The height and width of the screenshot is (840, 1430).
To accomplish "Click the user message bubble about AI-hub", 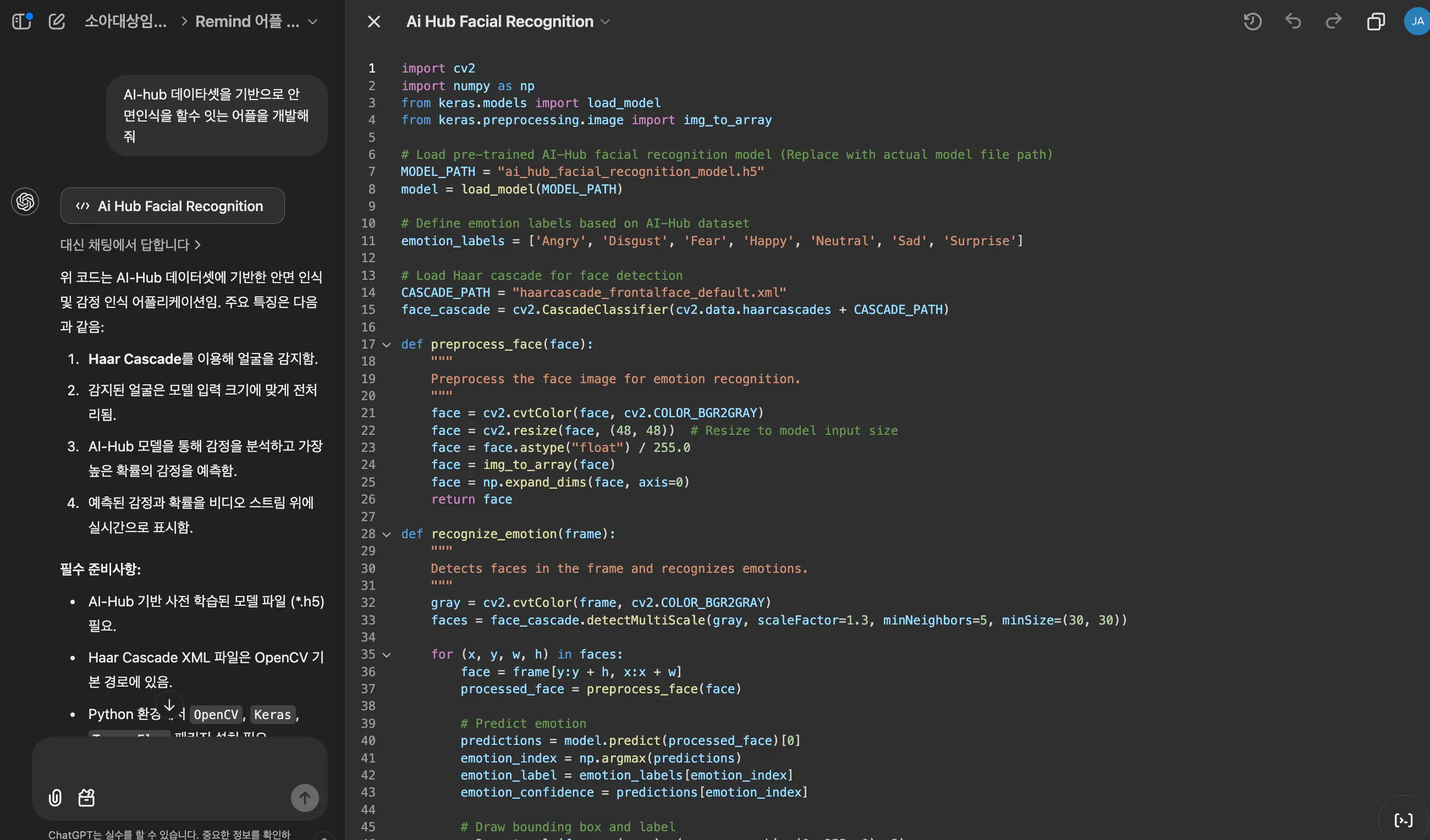I will tap(217, 115).
